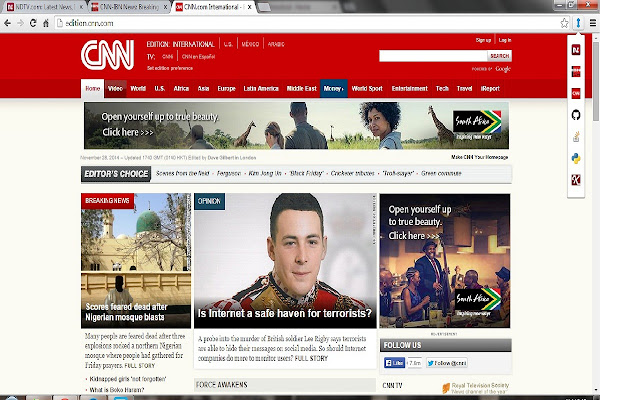Open the CNN-IBN shortcut in the extension popup
This screenshot has width=640, height=400.
point(576,71)
